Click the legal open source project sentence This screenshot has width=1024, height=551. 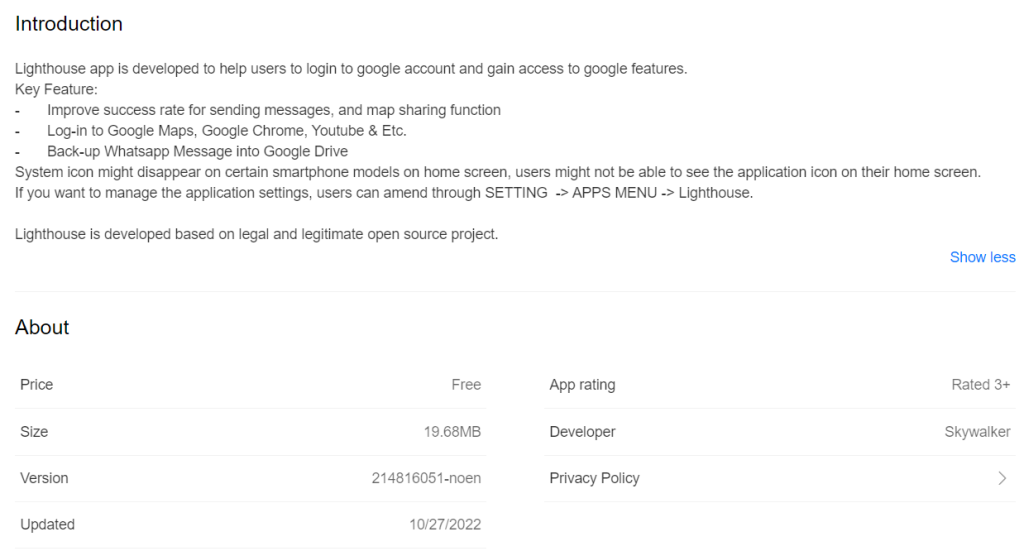(x=256, y=234)
